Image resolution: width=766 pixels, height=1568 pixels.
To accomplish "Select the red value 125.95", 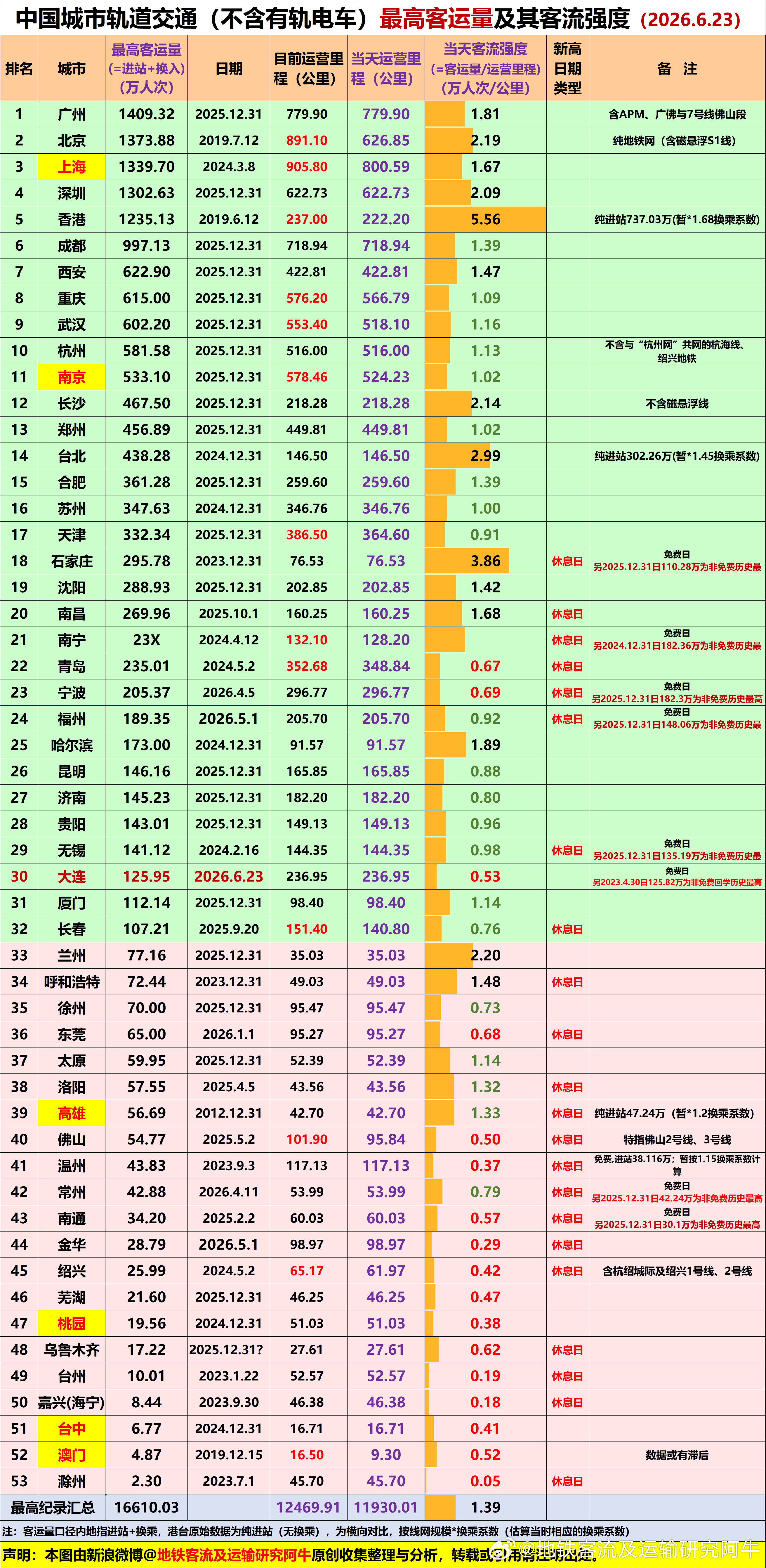I will point(147,877).
